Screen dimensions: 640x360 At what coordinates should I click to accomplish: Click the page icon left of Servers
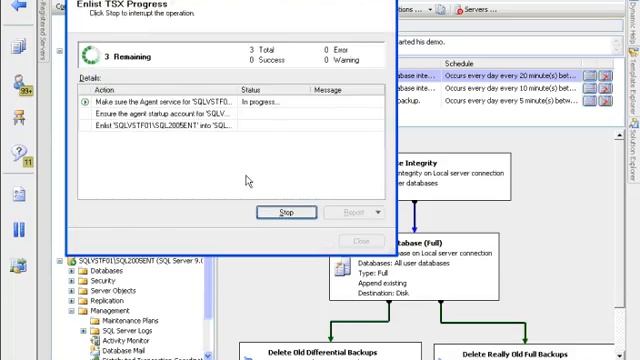(441, 9)
